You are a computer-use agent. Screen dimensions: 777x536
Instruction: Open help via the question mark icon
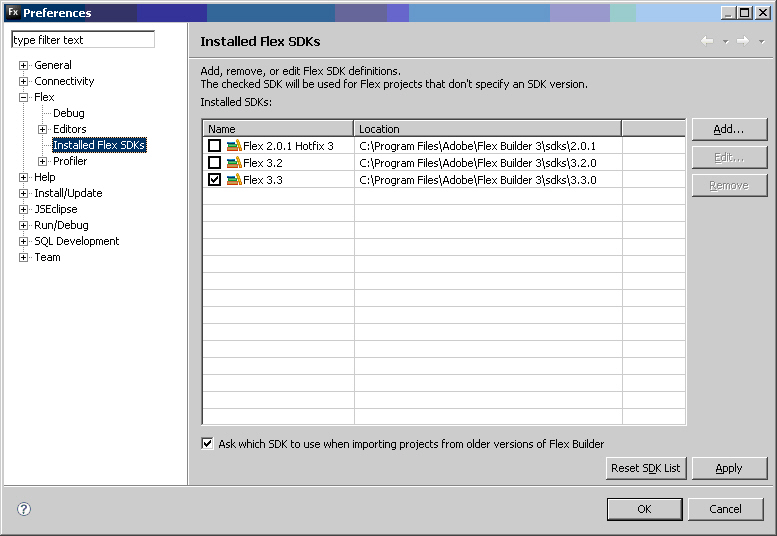[24, 509]
